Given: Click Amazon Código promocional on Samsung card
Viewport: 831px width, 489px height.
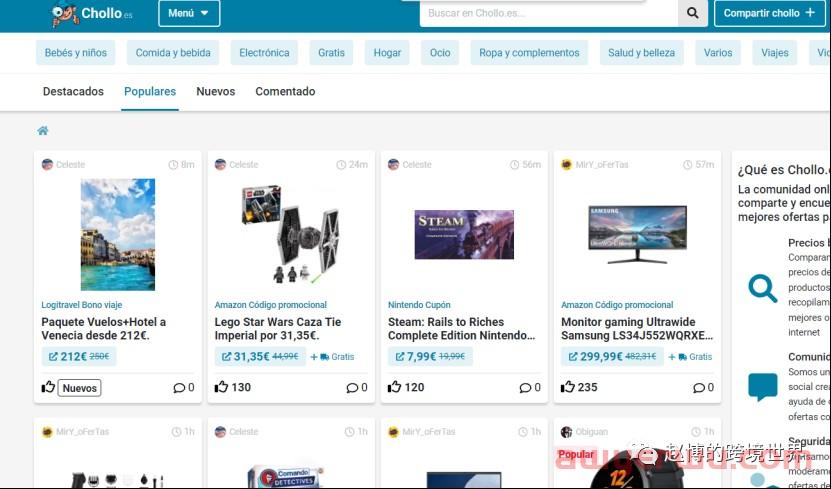Looking at the screenshot, I should (x=617, y=305).
